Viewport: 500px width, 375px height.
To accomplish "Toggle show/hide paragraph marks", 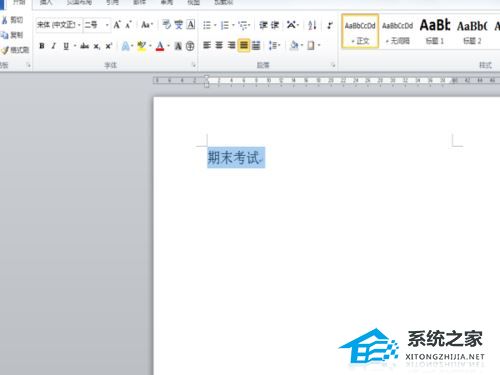I will click(330, 25).
